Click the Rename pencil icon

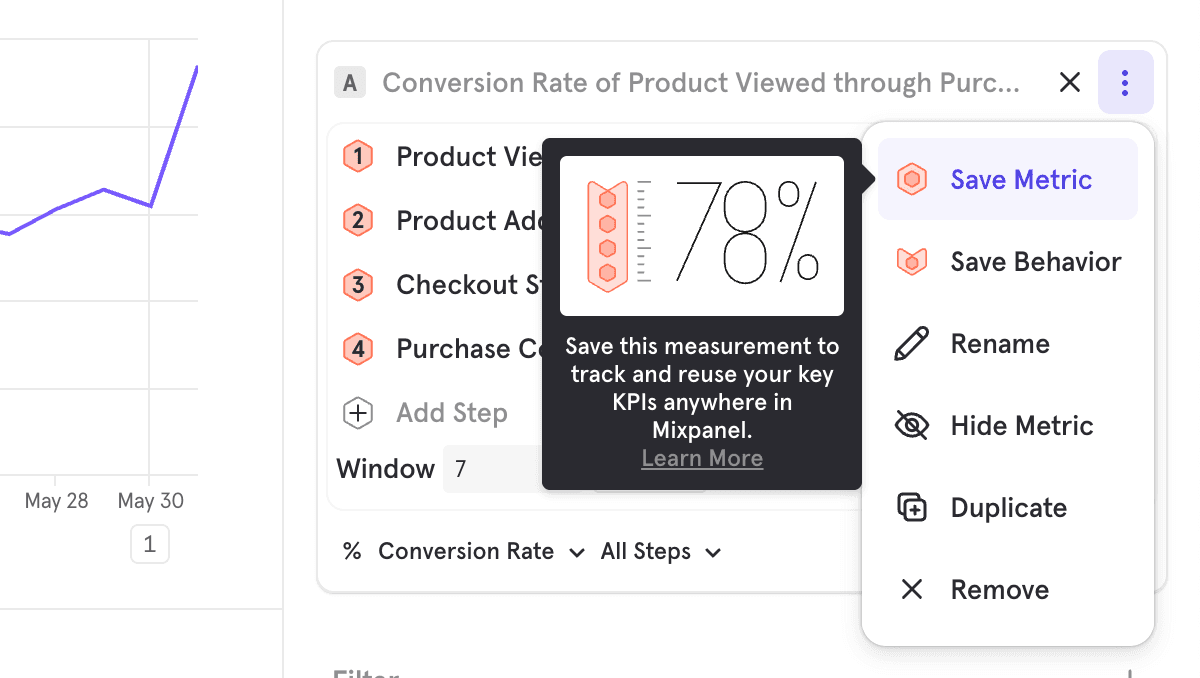point(911,344)
